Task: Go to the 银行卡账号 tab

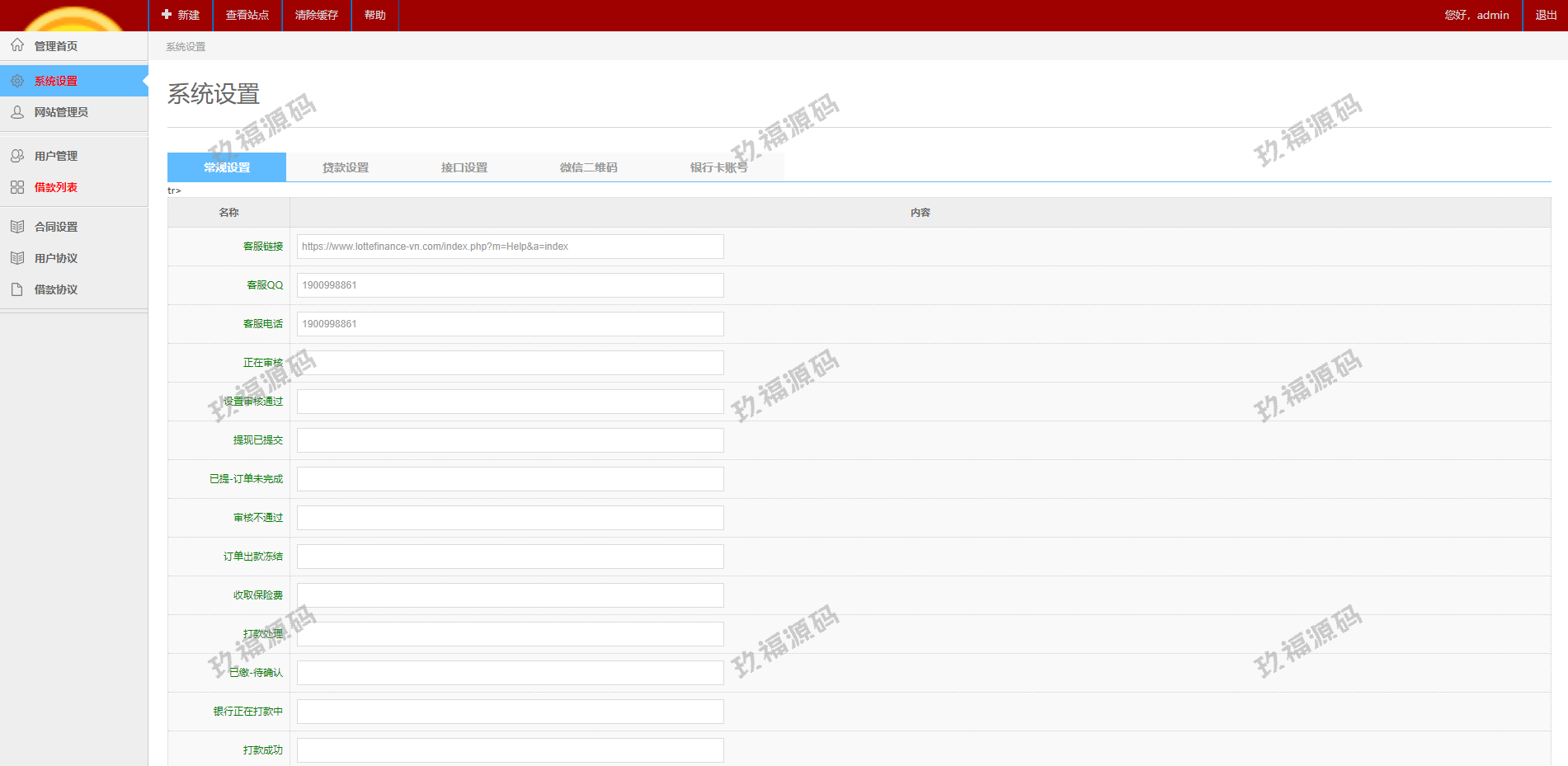Action: 718,167
